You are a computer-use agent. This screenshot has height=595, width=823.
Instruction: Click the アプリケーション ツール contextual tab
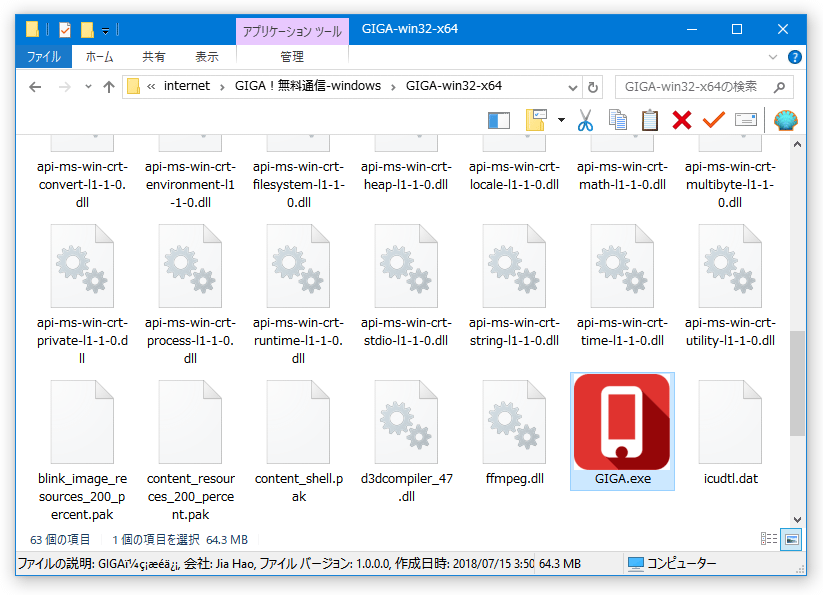(292, 31)
